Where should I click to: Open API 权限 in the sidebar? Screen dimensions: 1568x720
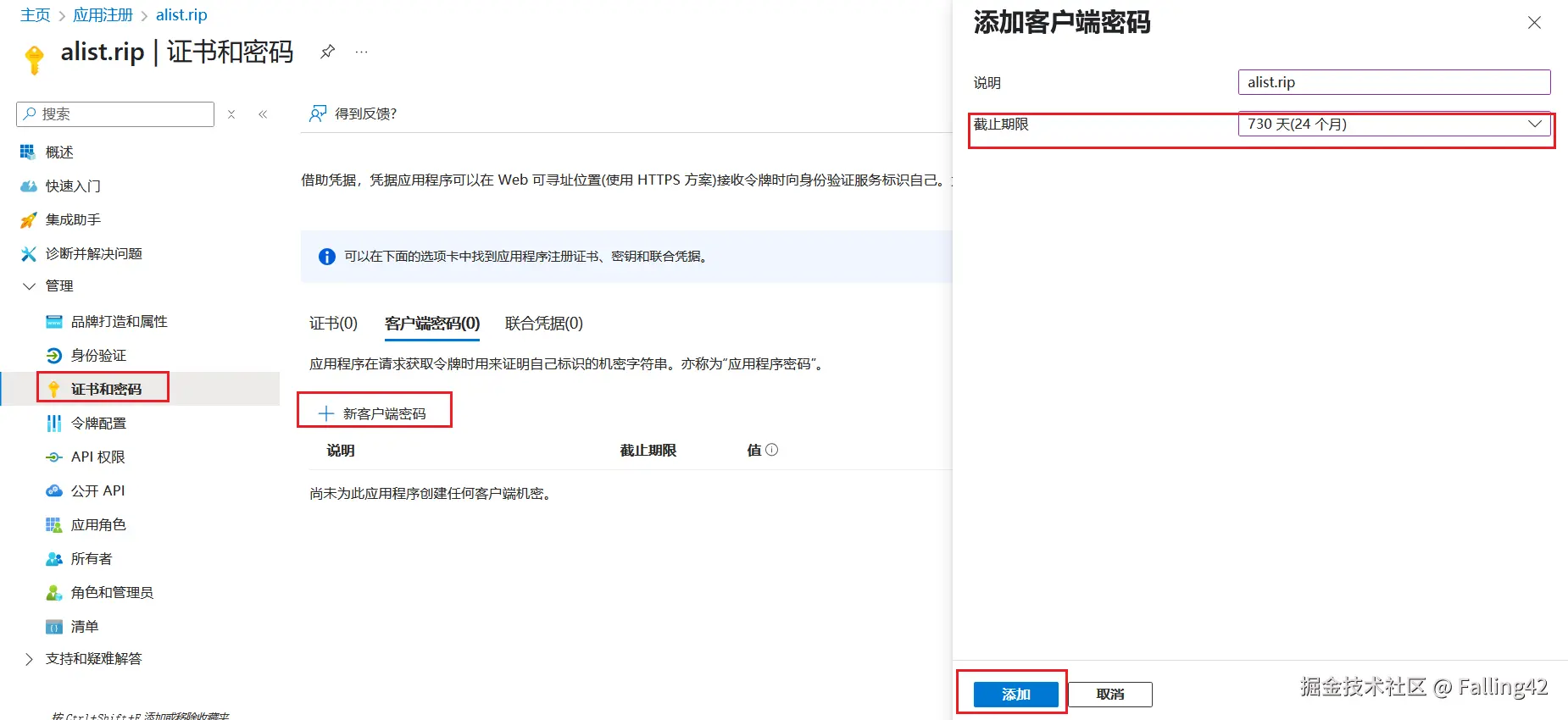(97, 457)
